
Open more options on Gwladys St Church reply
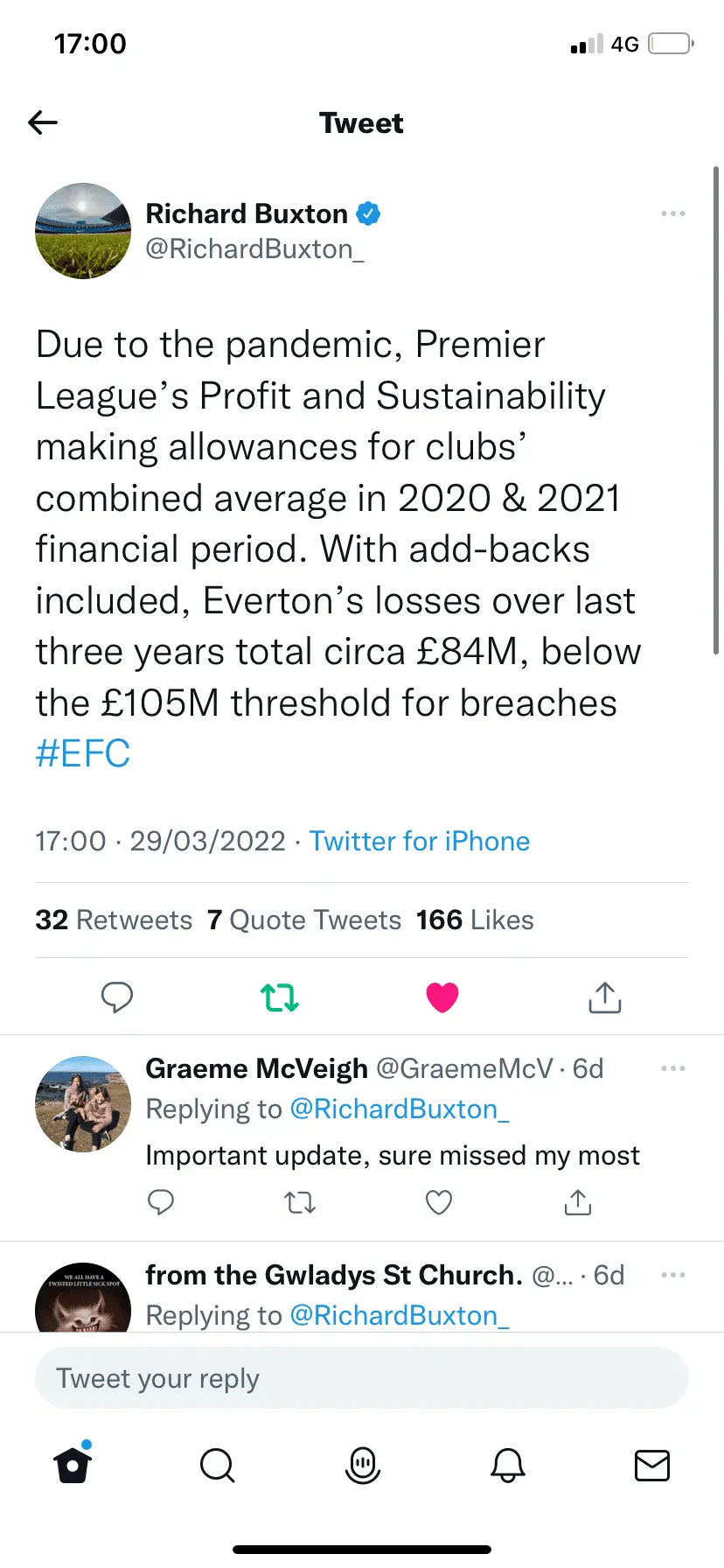672,1275
